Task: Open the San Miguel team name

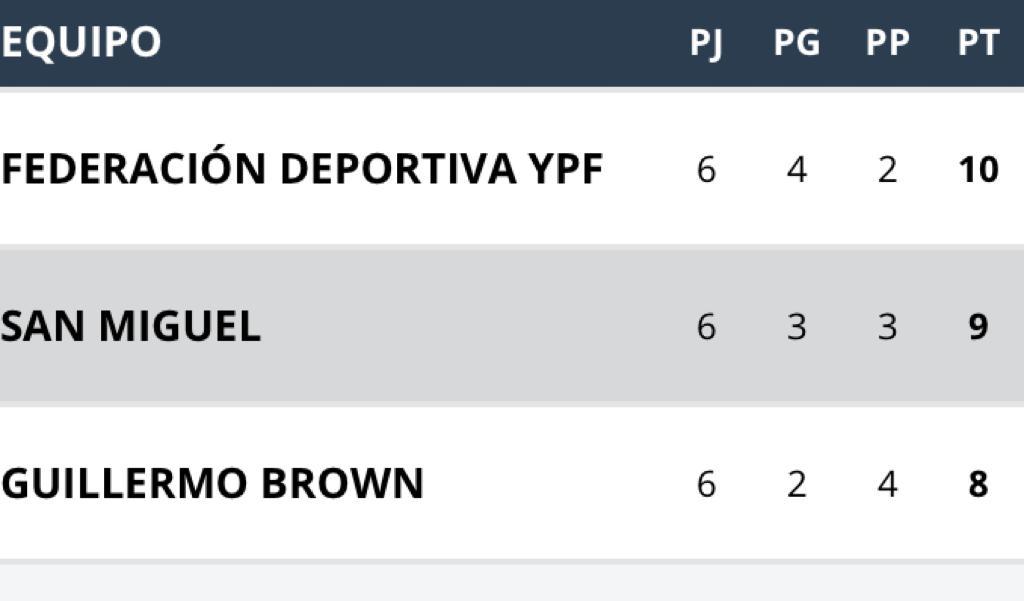Action: pyautogui.click(x=131, y=326)
